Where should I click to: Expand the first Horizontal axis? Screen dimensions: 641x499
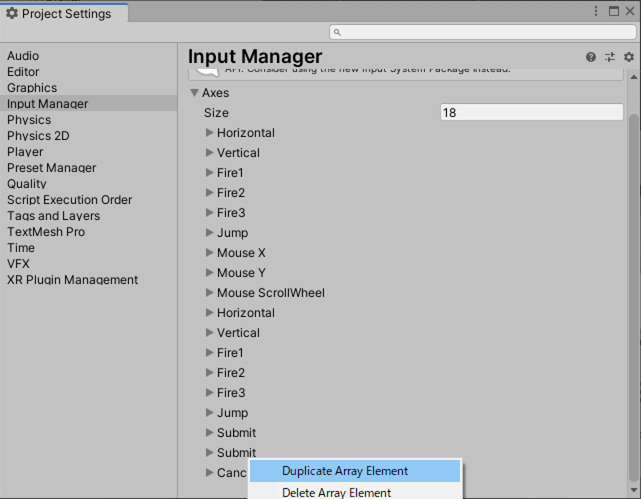point(209,132)
